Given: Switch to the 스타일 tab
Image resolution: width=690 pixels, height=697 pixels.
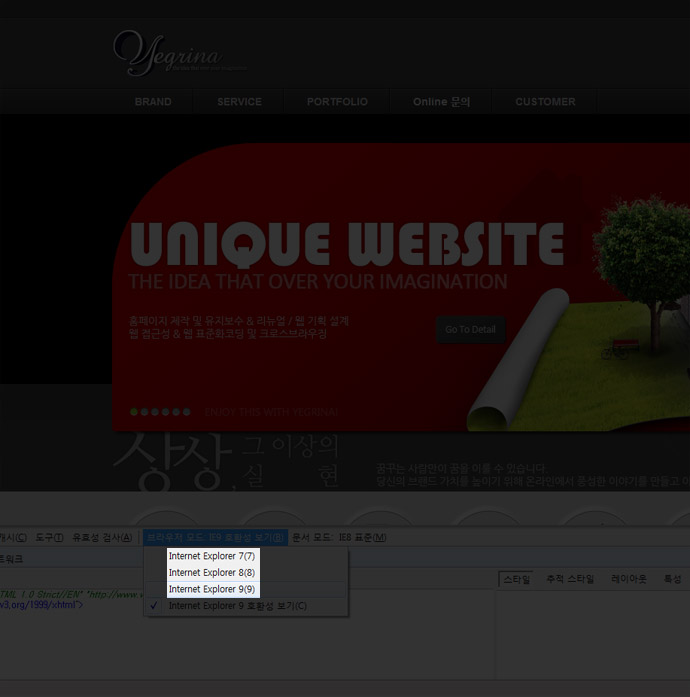Looking at the screenshot, I should tap(516, 579).
